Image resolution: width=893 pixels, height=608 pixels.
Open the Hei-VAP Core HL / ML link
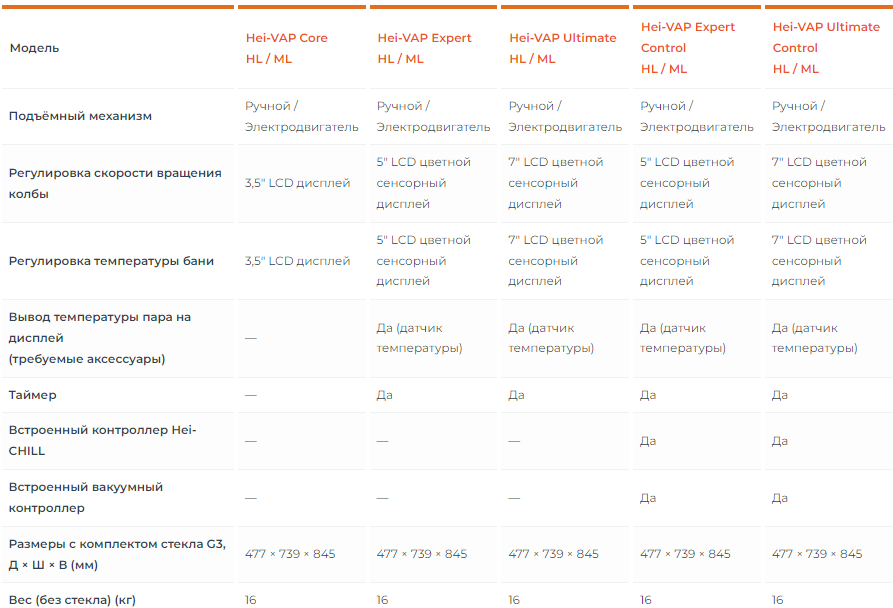[286, 48]
